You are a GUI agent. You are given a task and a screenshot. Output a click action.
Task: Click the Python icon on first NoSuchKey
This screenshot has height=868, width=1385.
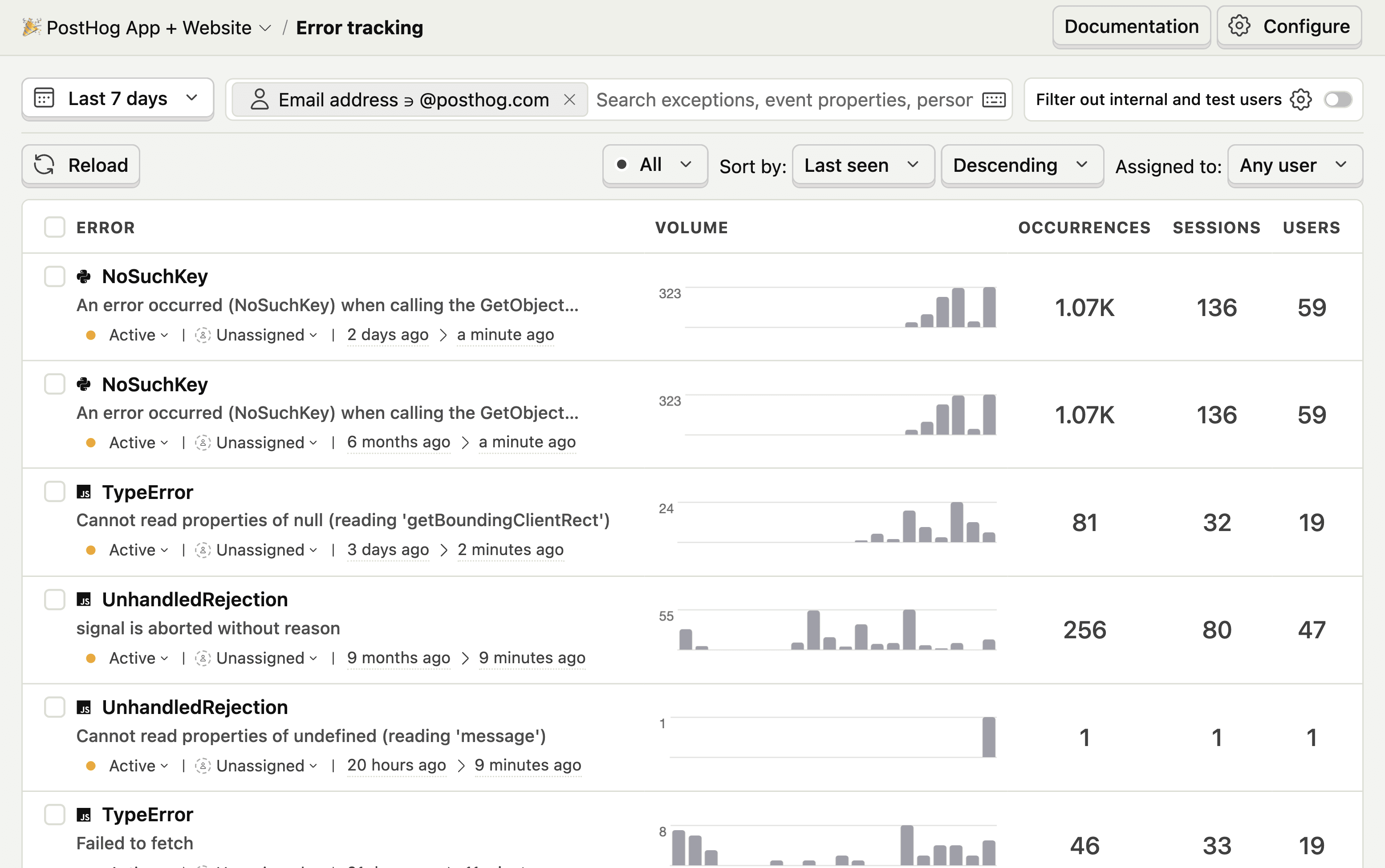point(84,277)
